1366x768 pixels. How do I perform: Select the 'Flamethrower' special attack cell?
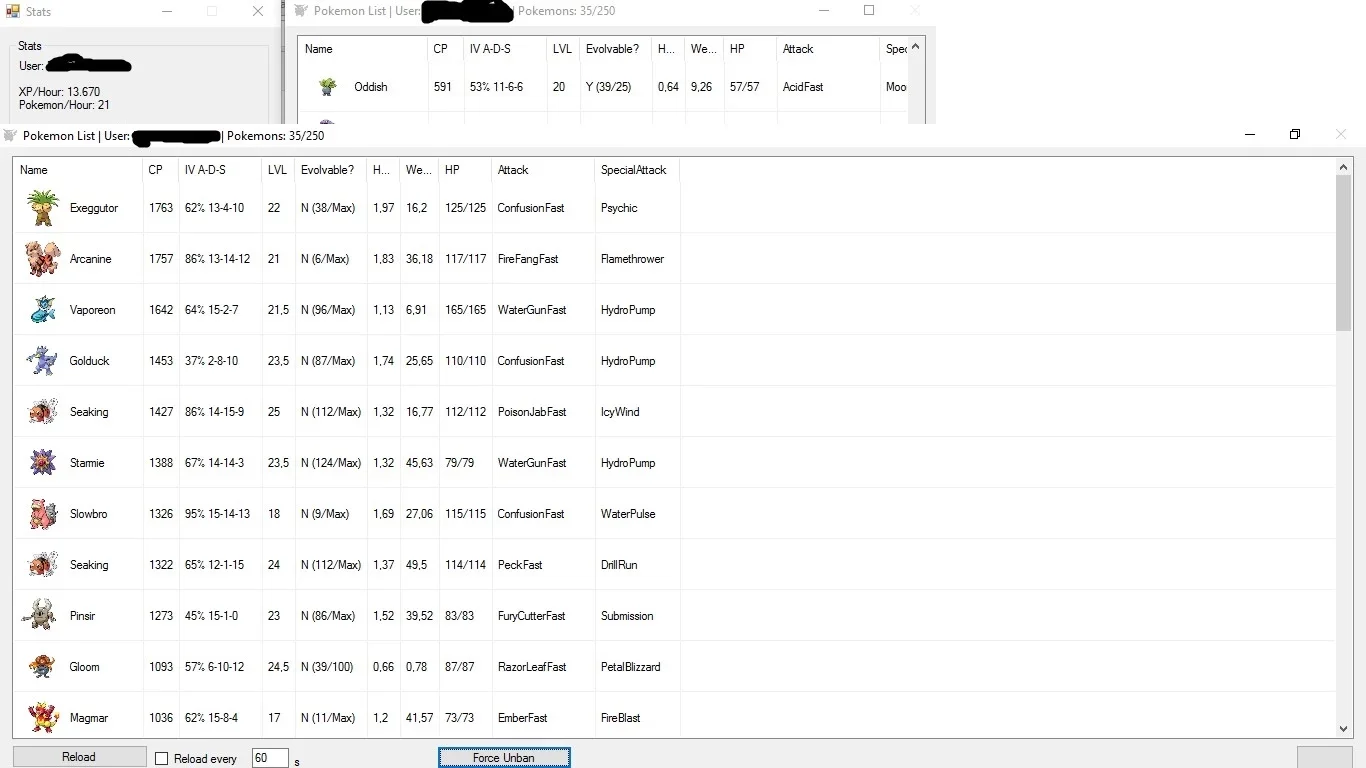(x=632, y=259)
